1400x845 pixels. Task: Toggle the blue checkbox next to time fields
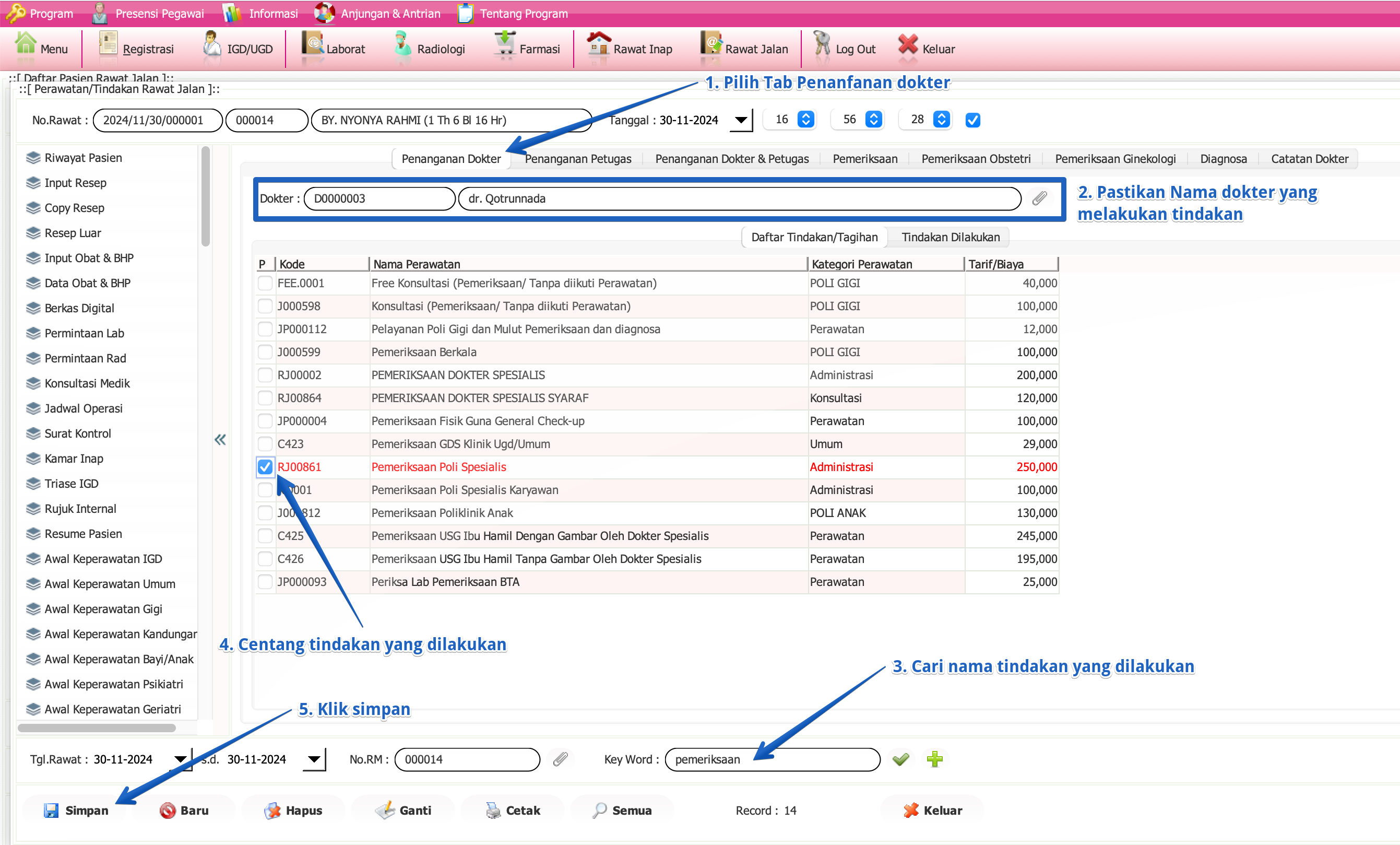pyautogui.click(x=972, y=120)
